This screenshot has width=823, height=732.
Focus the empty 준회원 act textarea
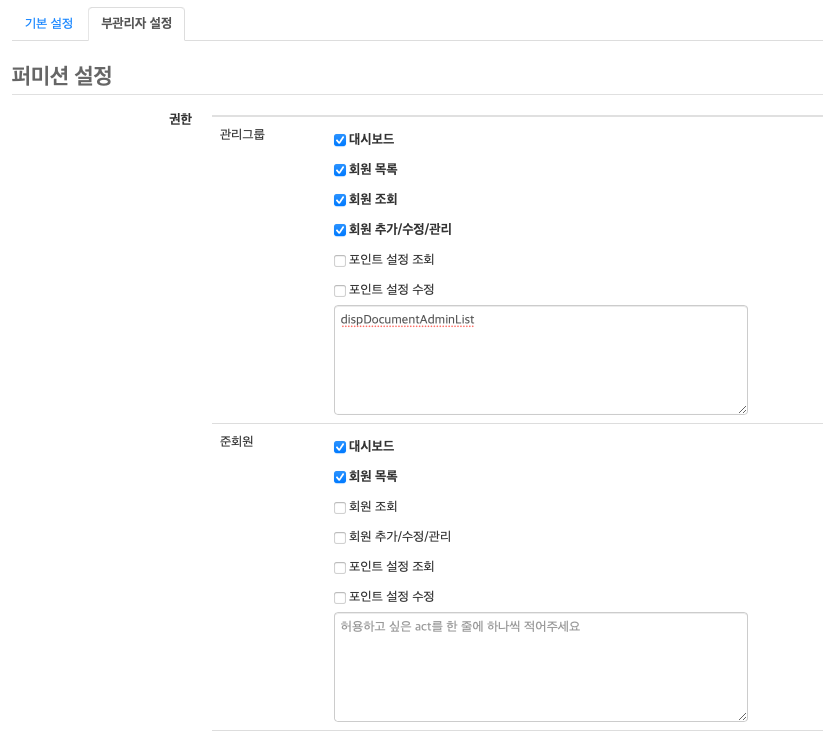click(540, 667)
